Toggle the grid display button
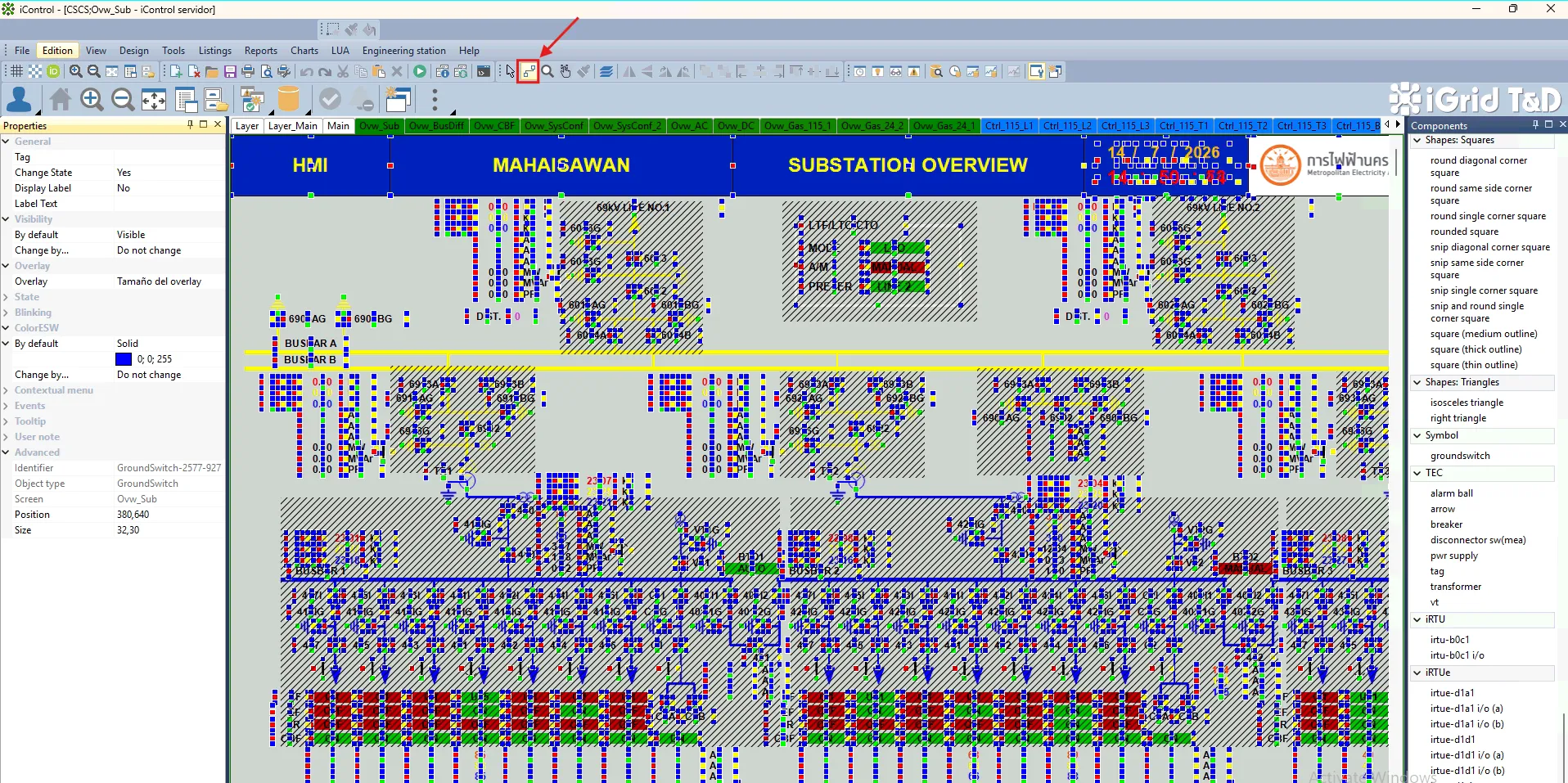Image resolution: width=1568 pixels, height=783 pixels. [x=16, y=72]
